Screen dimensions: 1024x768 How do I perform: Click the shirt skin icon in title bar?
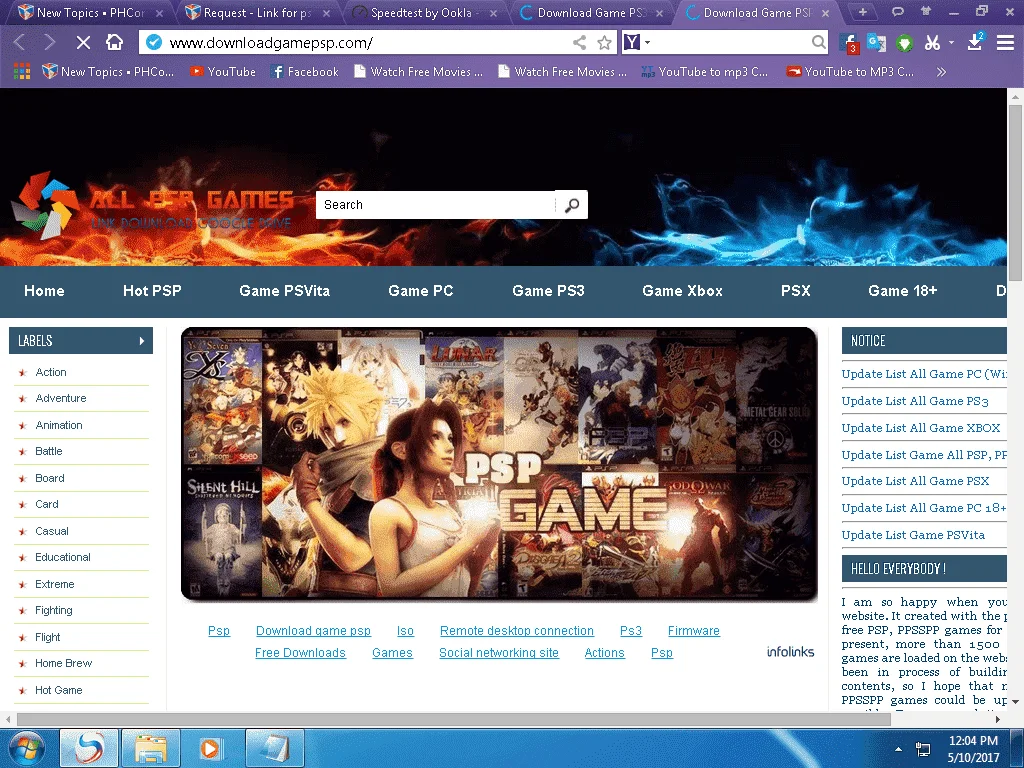pyautogui.click(x=925, y=11)
